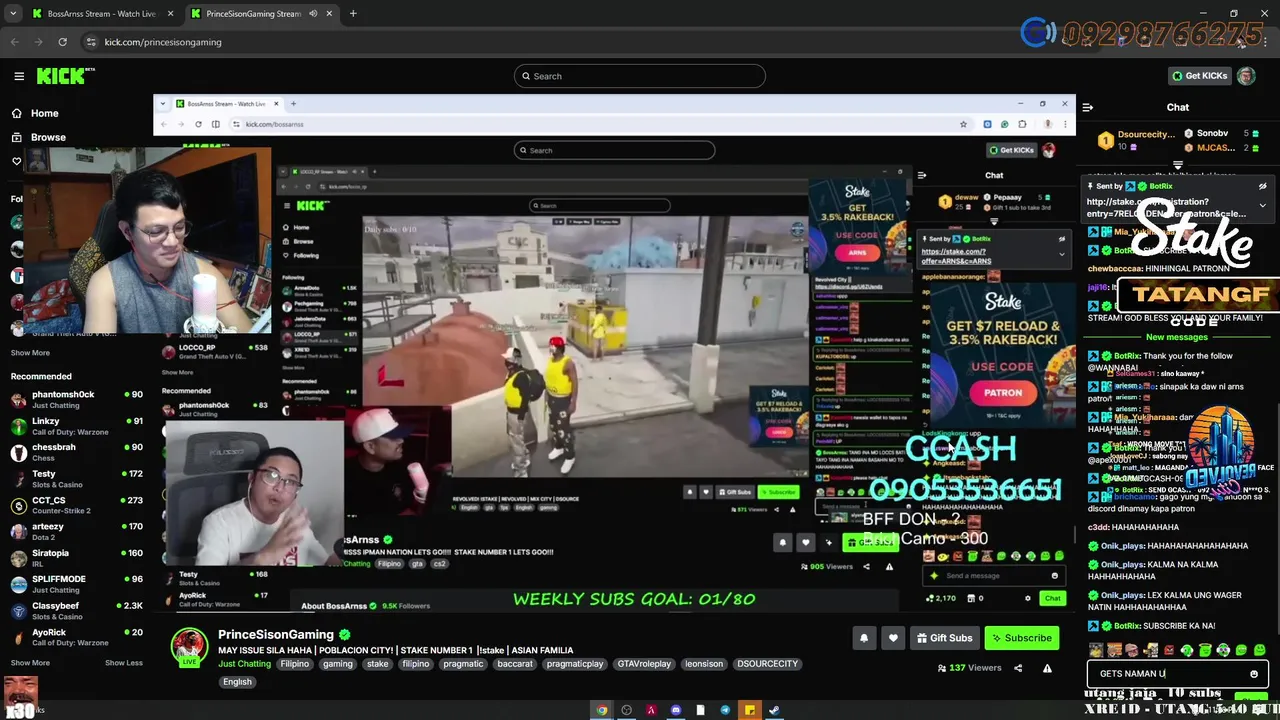This screenshot has height=720, width=1280.
Task: Share the stream via share icon
Action: pos(1018,668)
